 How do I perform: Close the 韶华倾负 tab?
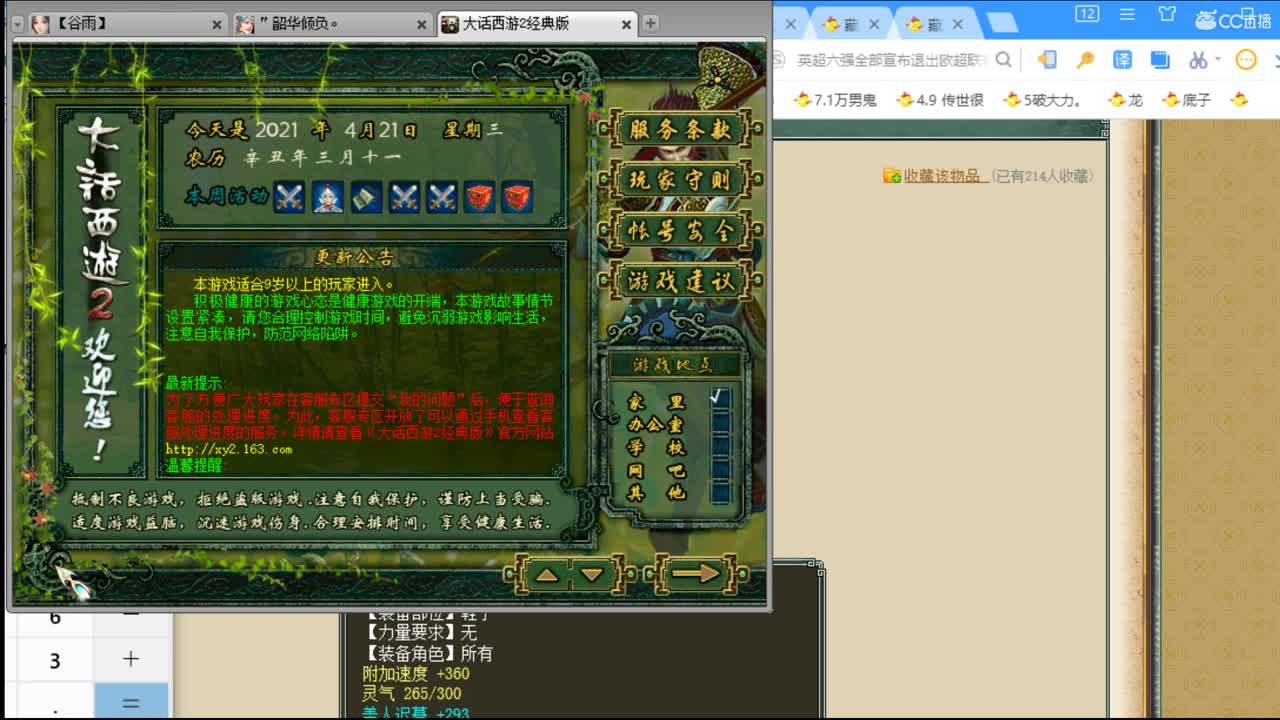coord(421,24)
